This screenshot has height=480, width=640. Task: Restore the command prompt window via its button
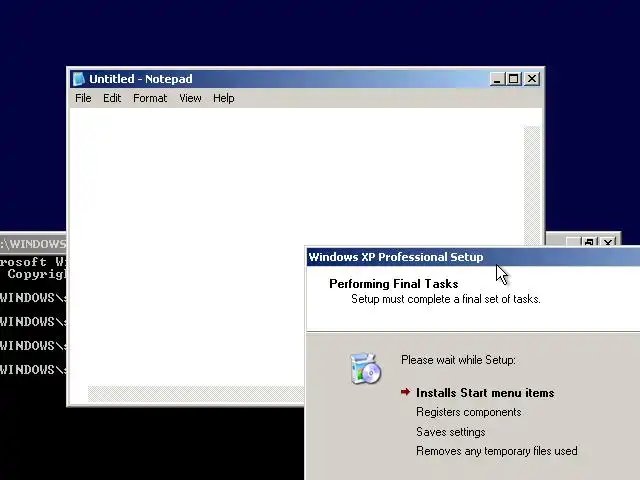coord(590,242)
